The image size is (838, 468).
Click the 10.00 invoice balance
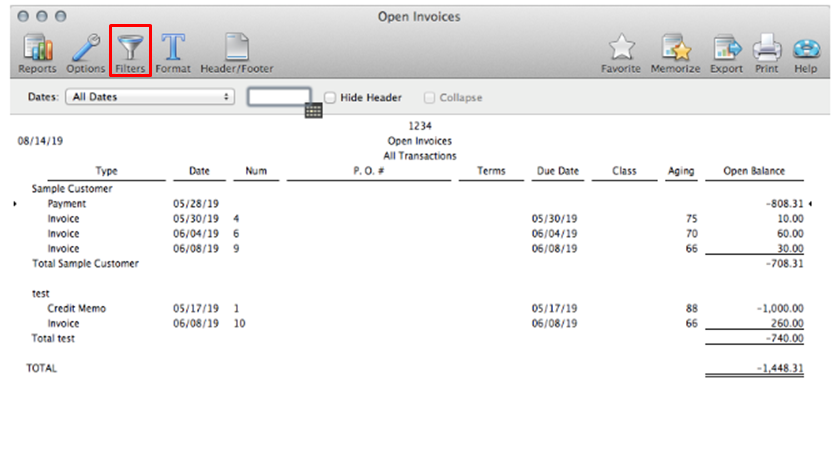click(x=790, y=219)
